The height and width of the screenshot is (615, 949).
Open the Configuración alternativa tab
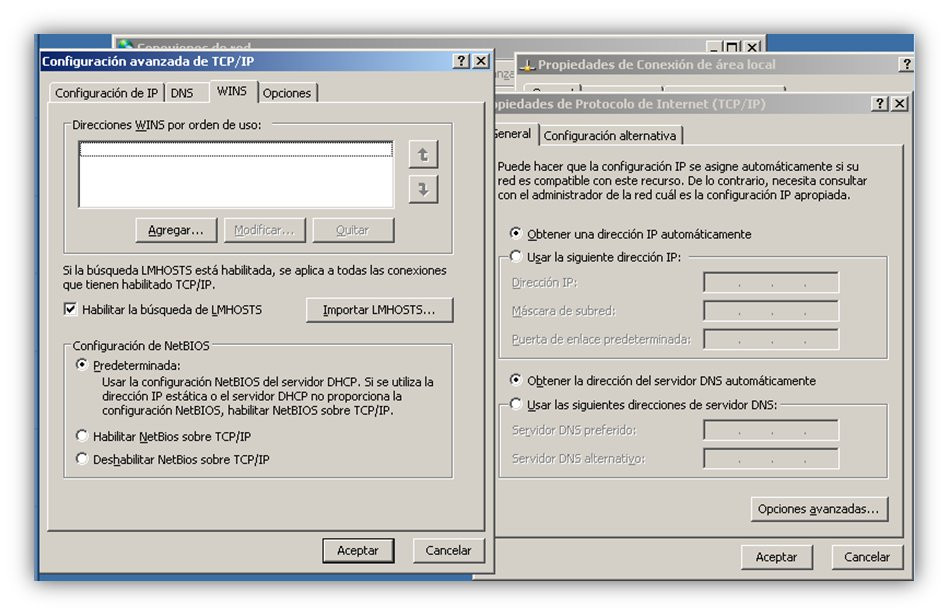click(609, 136)
